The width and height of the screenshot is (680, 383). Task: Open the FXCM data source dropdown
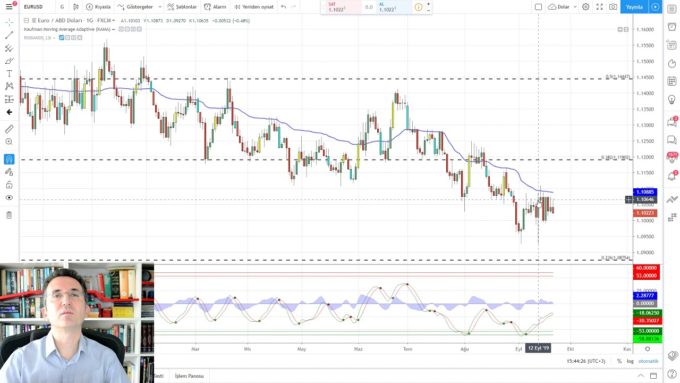point(105,20)
